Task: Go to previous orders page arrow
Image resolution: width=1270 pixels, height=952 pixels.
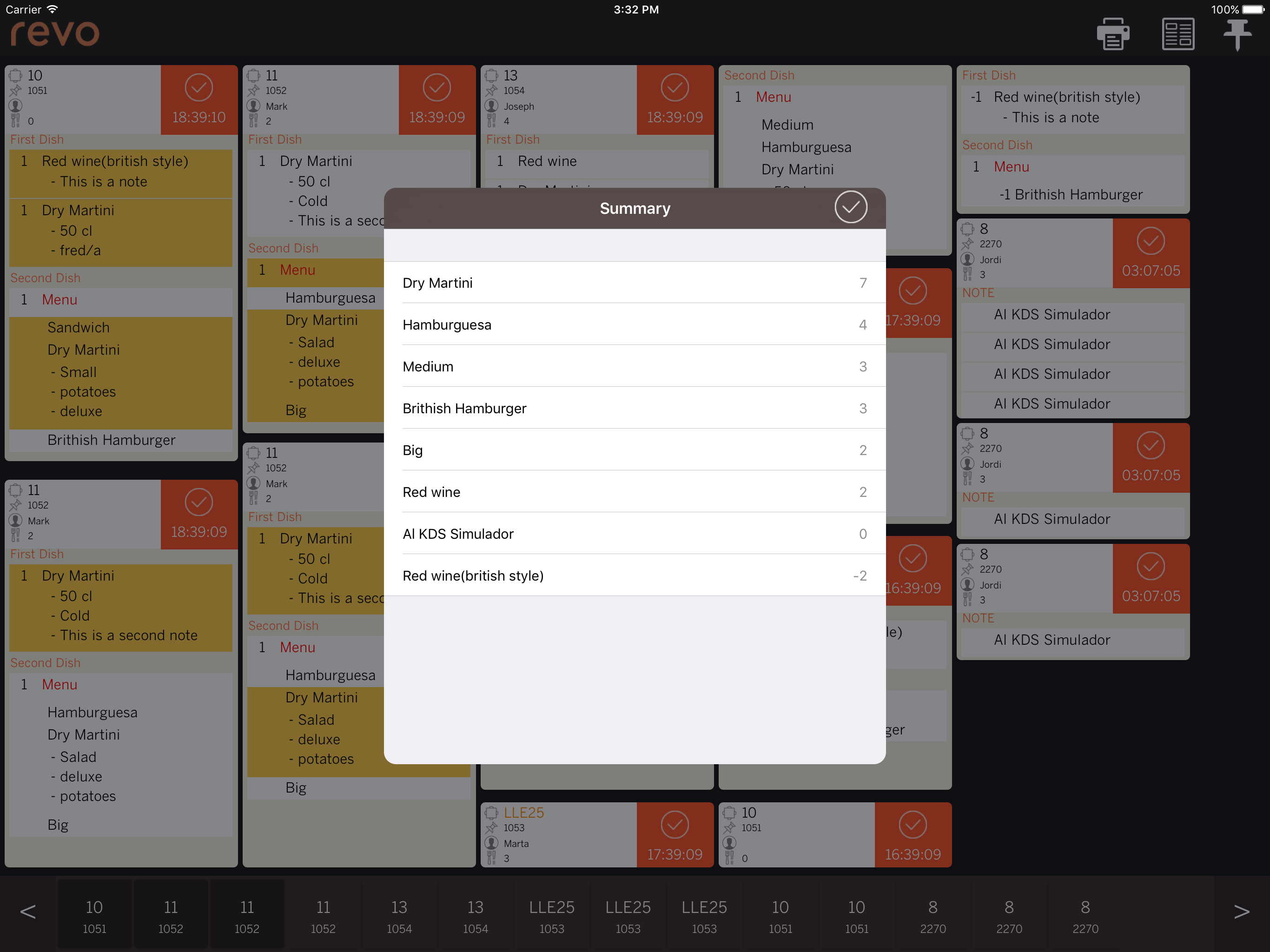Action: 27,912
